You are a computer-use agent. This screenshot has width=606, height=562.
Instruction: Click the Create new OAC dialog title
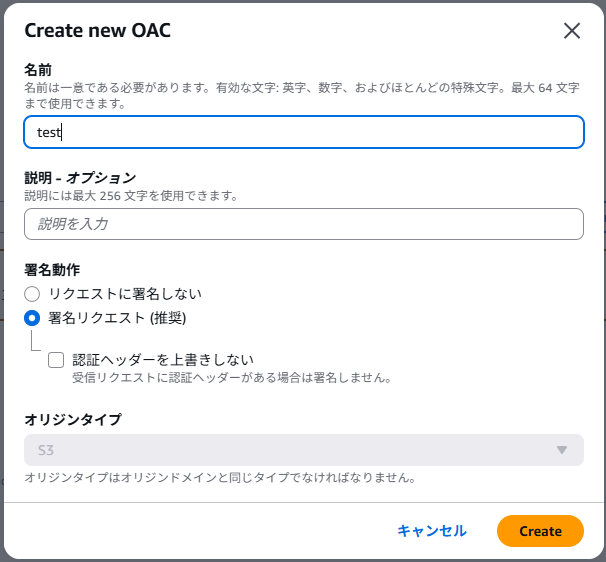click(x=97, y=30)
